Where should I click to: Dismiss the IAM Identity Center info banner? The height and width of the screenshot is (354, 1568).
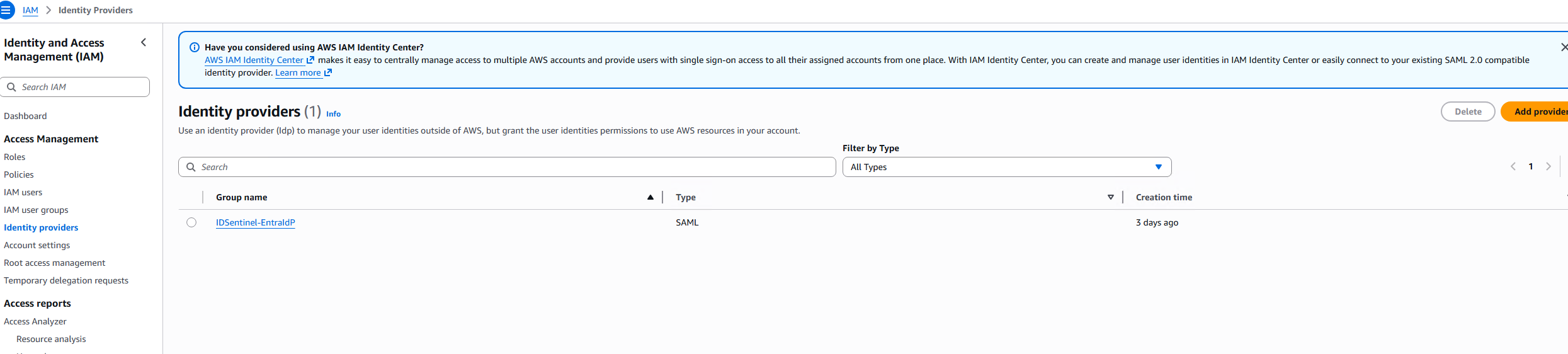tap(1564, 47)
